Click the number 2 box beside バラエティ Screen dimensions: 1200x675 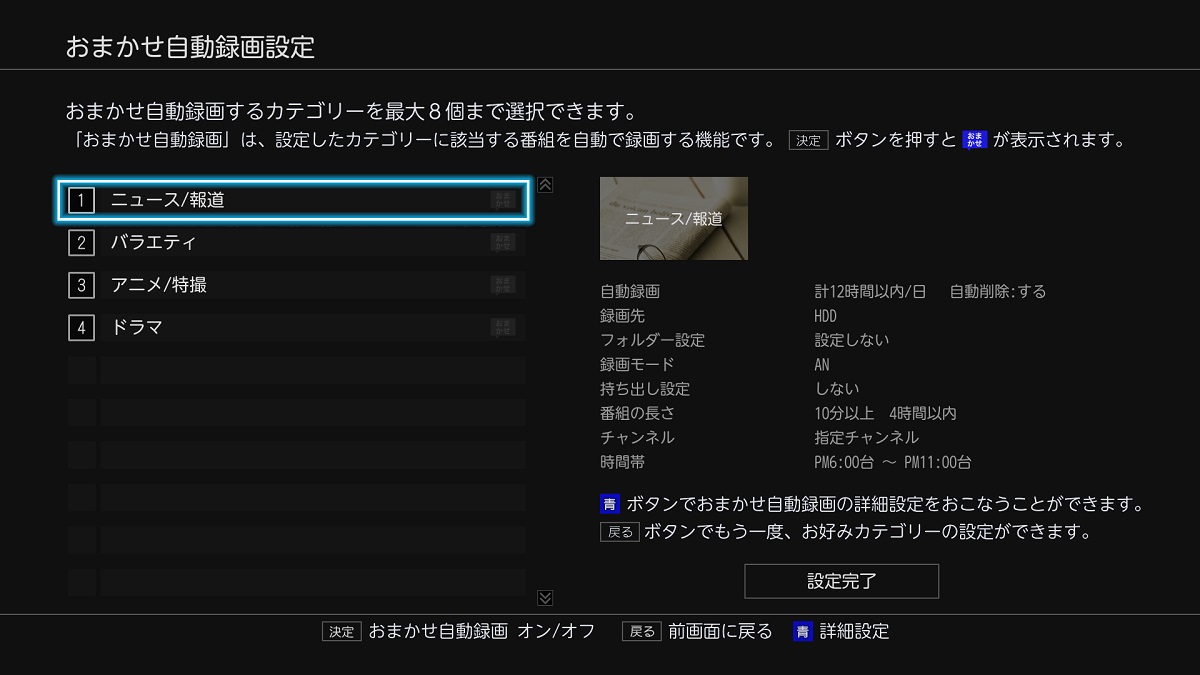tap(81, 243)
